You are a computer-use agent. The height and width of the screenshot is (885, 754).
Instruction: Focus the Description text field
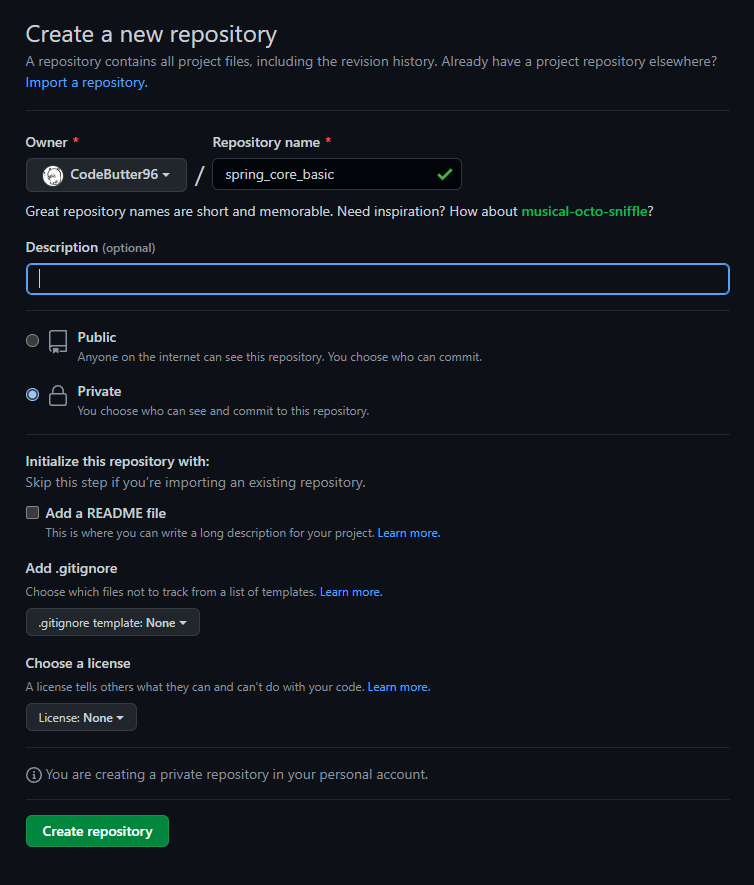click(378, 279)
